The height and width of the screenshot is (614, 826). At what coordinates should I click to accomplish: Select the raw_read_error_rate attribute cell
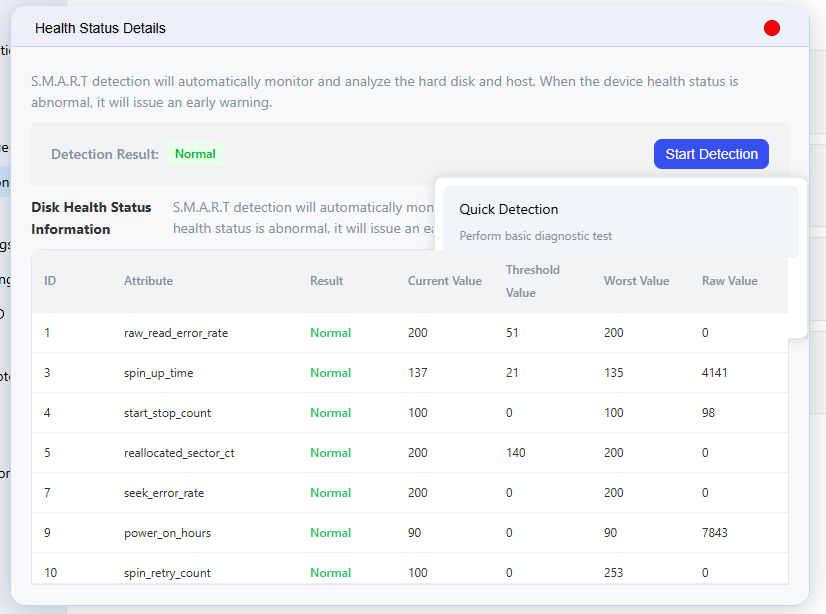click(x=176, y=333)
